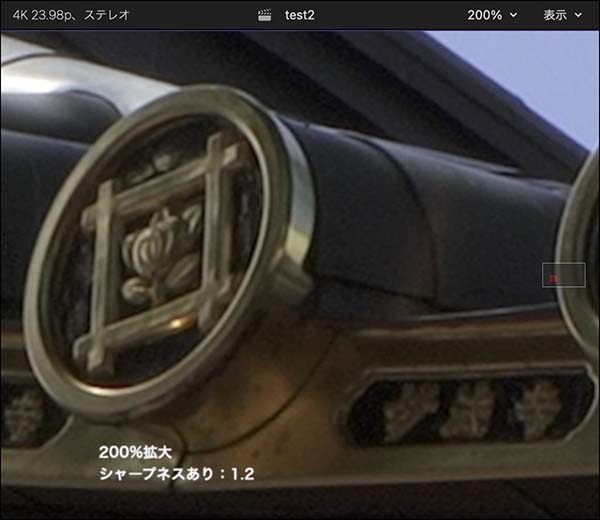Click the 200%拡大 caption in the viewer

pos(135,452)
